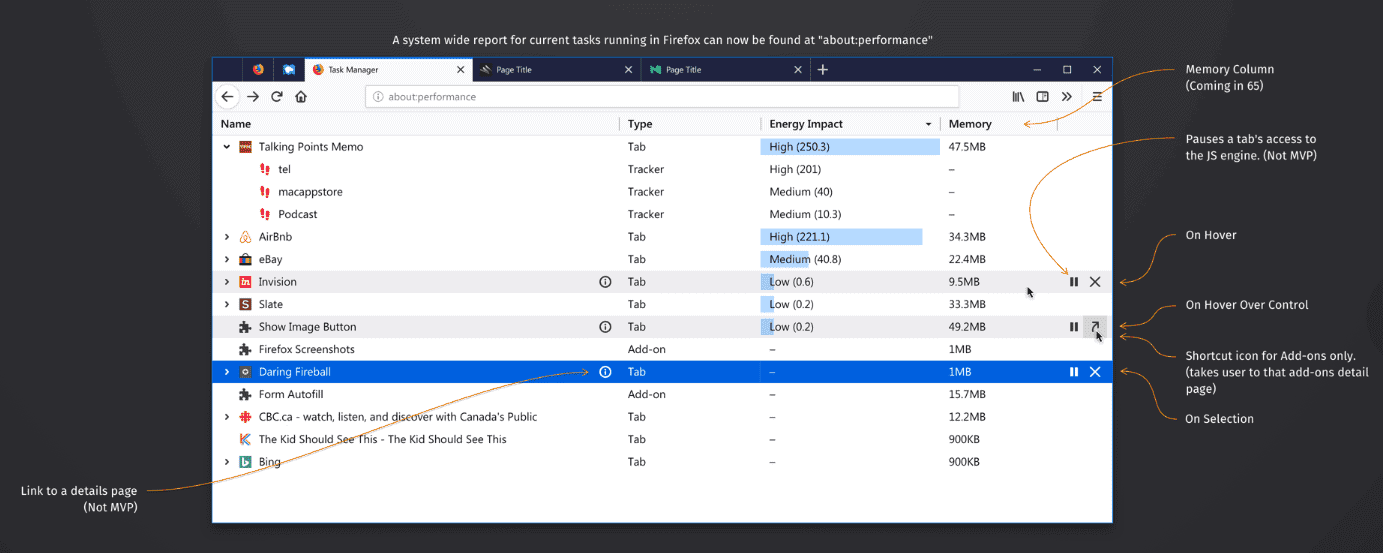Sort by the Energy Impact column arrow
The height and width of the screenshot is (553, 1383).
[x=929, y=124]
